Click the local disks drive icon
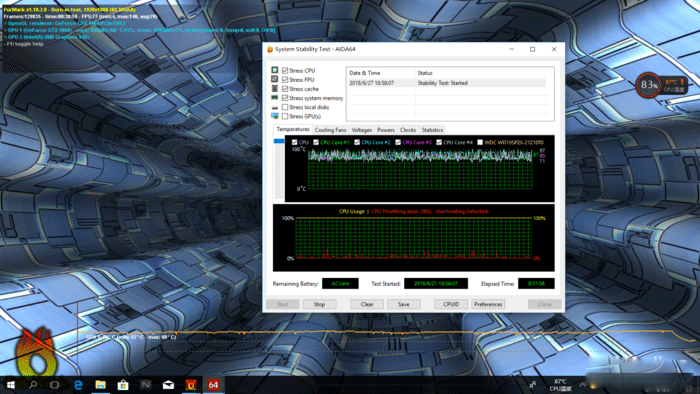The width and height of the screenshot is (700, 394). coord(275,108)
